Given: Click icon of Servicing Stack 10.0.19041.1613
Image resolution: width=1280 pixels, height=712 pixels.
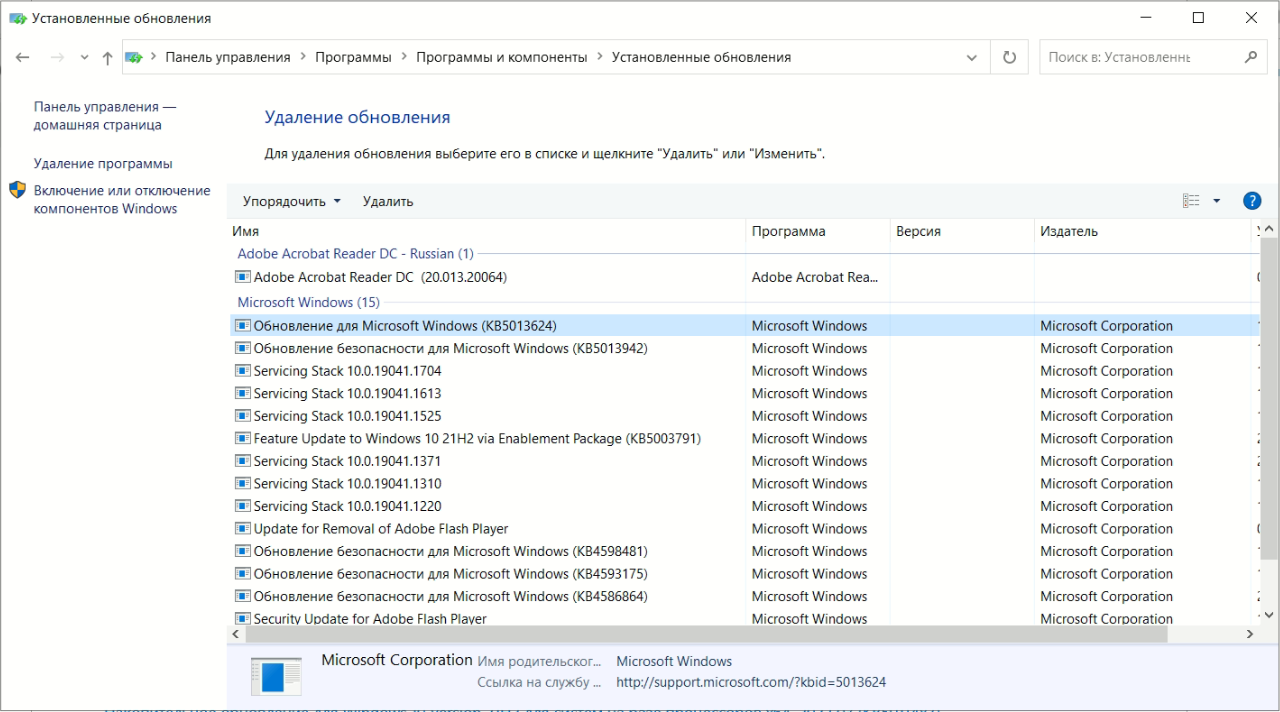Looking at the screenshot, I should [242, 393].
